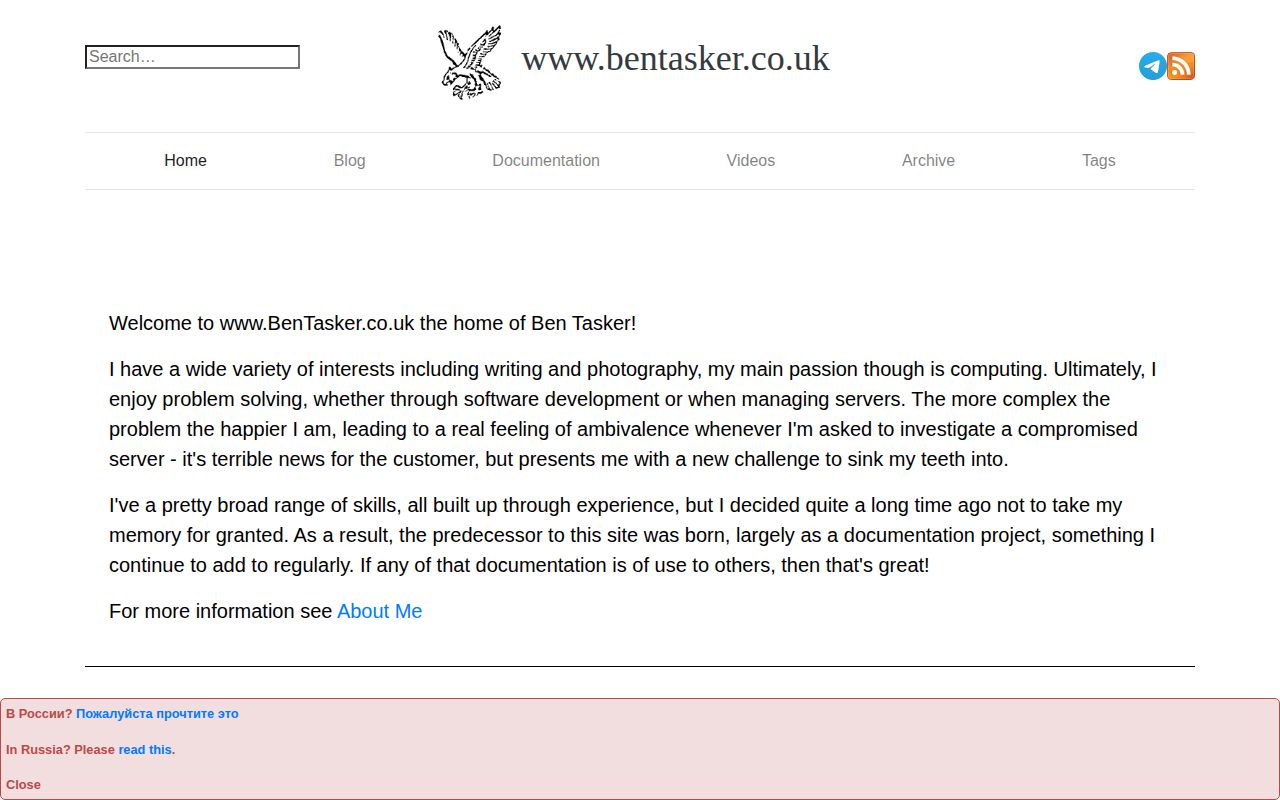Open the Blog section
This screenshot has height=800, width=1280.
(349, 160)
